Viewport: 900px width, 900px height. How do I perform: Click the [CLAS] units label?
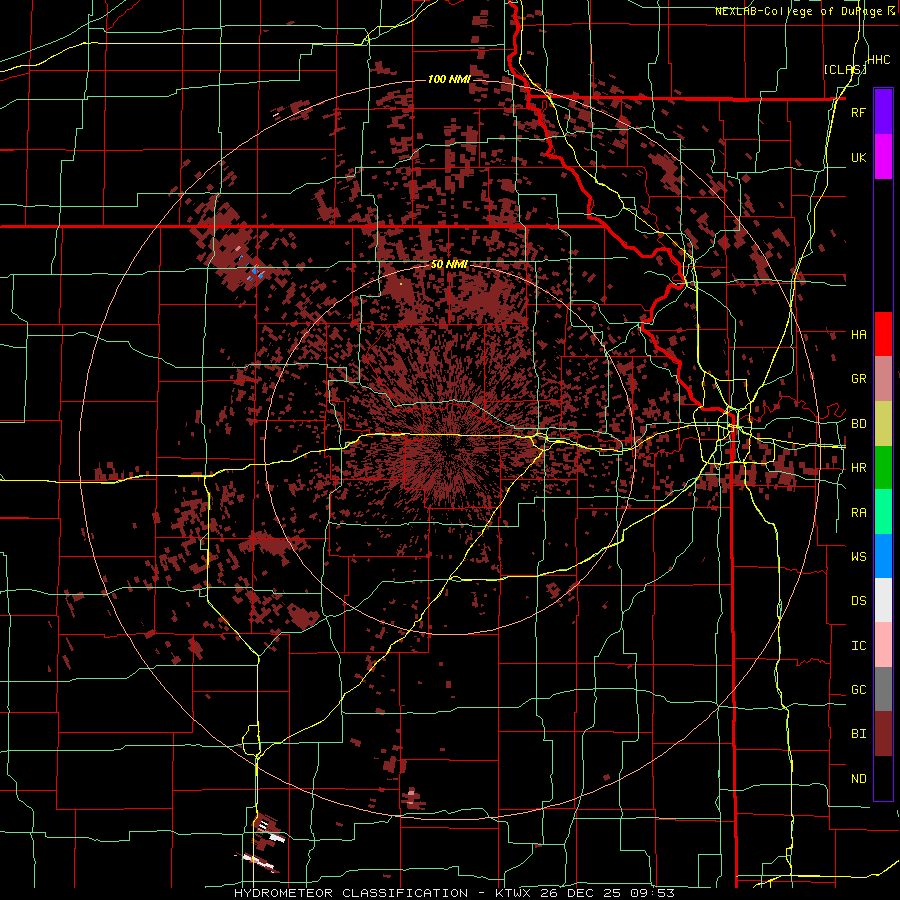point(845,69)
